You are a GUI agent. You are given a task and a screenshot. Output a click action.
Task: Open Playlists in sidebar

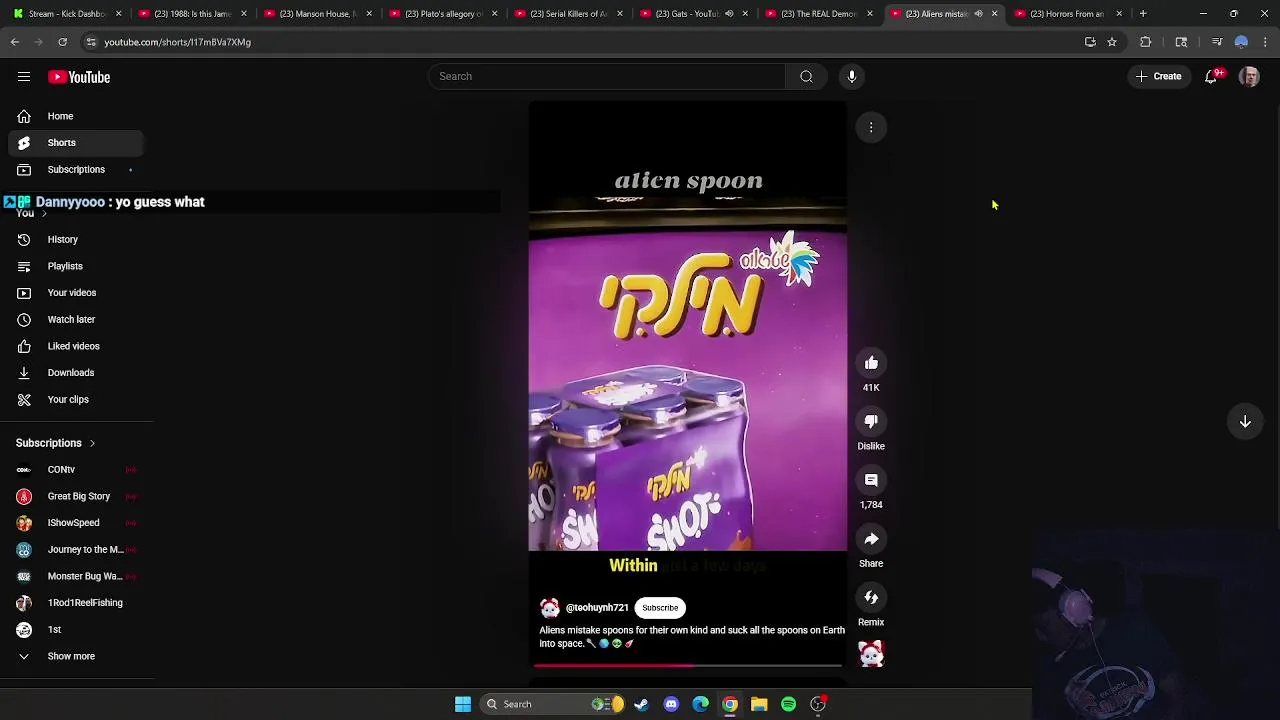(76, 266)
